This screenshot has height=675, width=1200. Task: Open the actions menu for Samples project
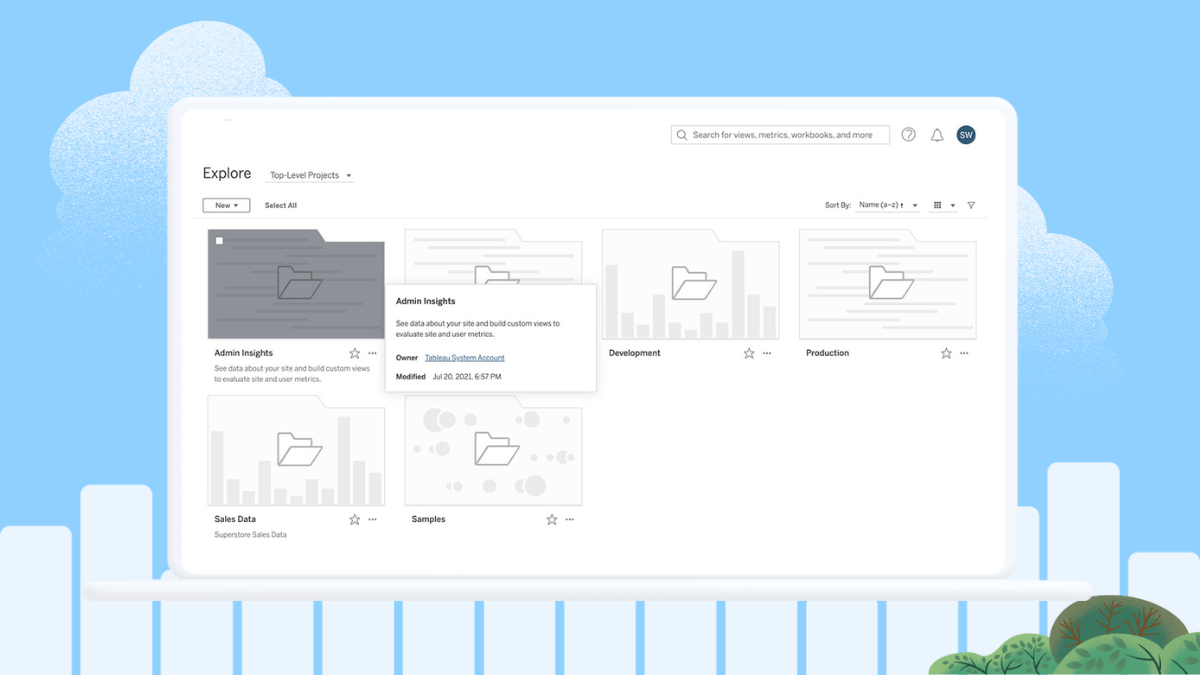pos(569,519)
